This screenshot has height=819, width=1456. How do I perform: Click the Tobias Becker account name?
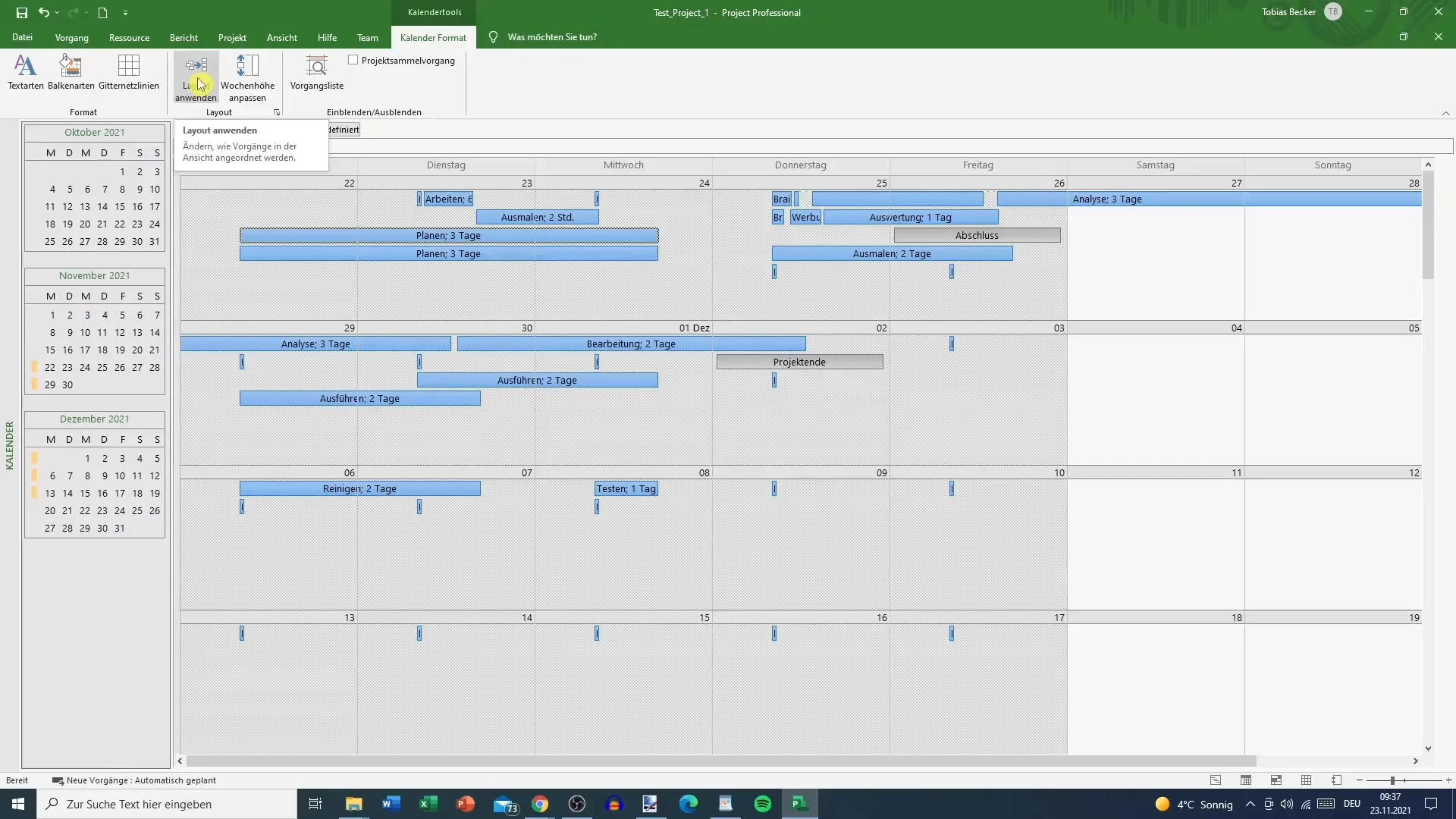pyautogui.click(x=1288, y=12)
